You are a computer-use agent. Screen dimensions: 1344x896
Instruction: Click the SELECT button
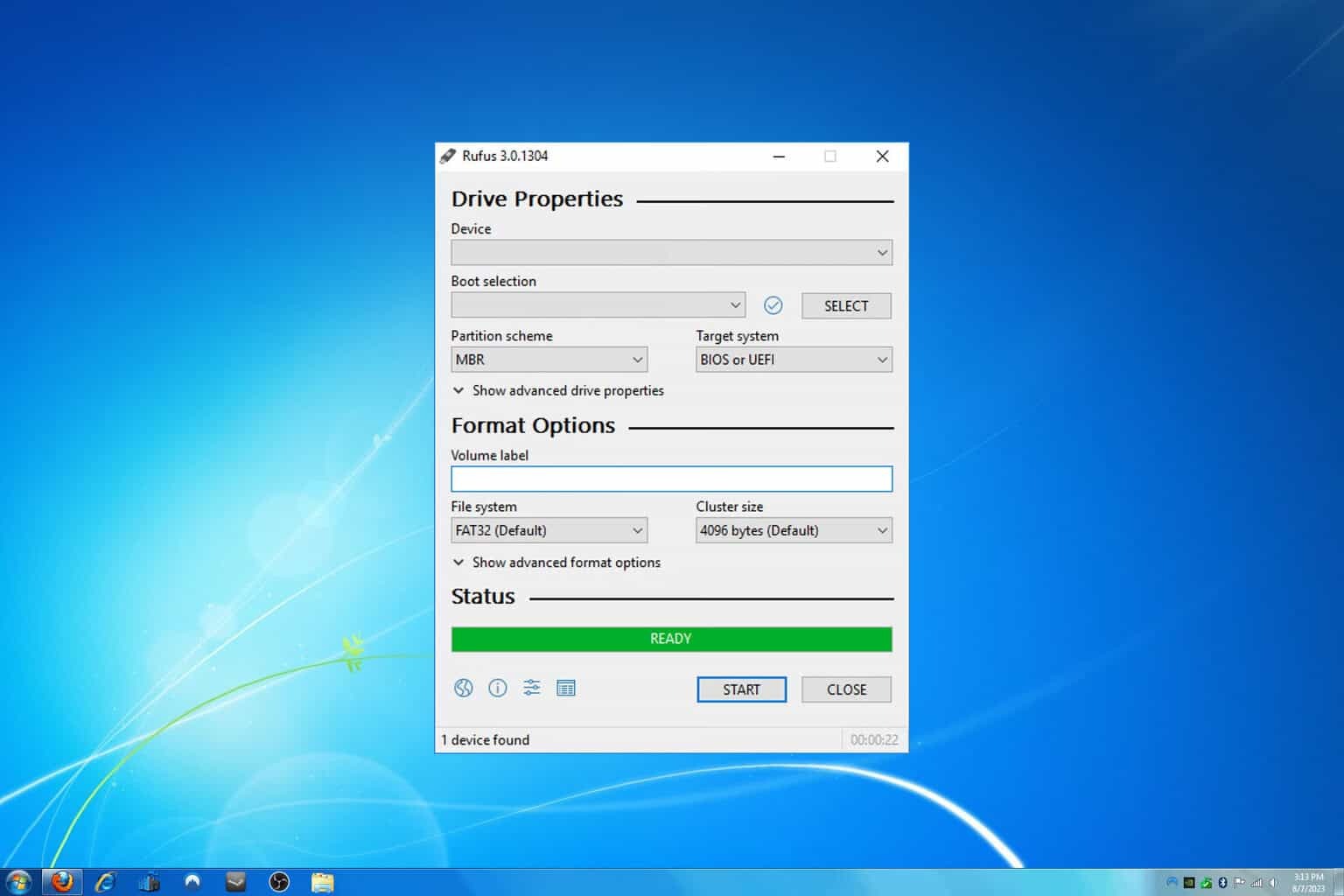tap(845, 305)
